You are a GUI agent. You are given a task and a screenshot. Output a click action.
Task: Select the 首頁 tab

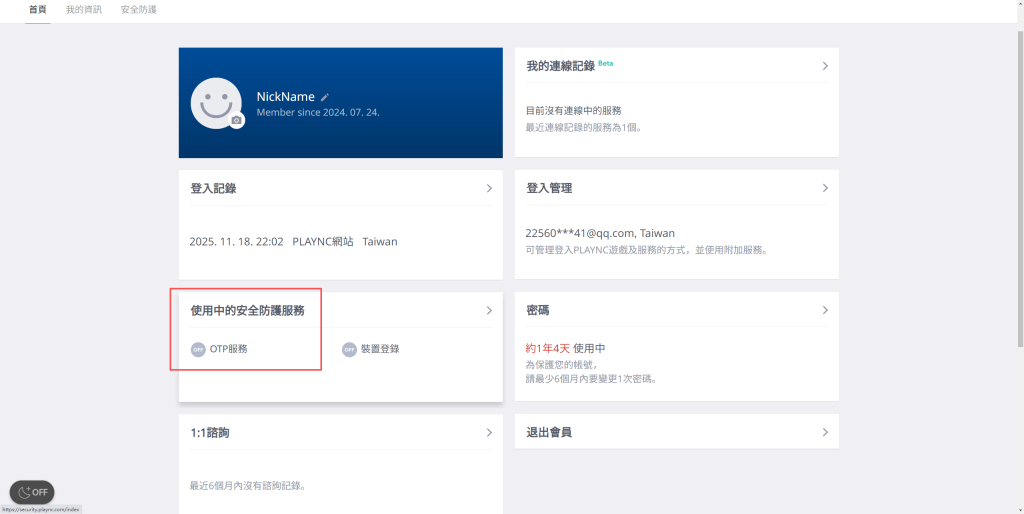tap(37, 10)
